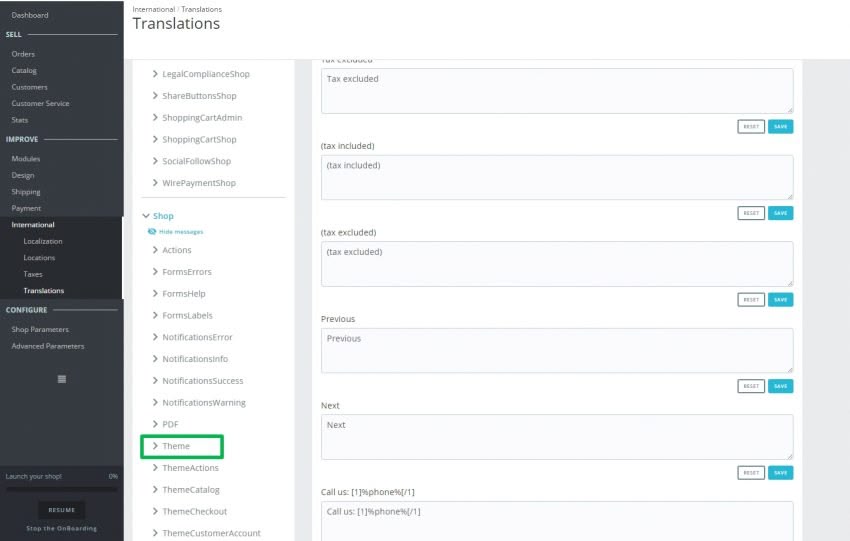Click the Next translation text area
850x541 pixels.
557,437
